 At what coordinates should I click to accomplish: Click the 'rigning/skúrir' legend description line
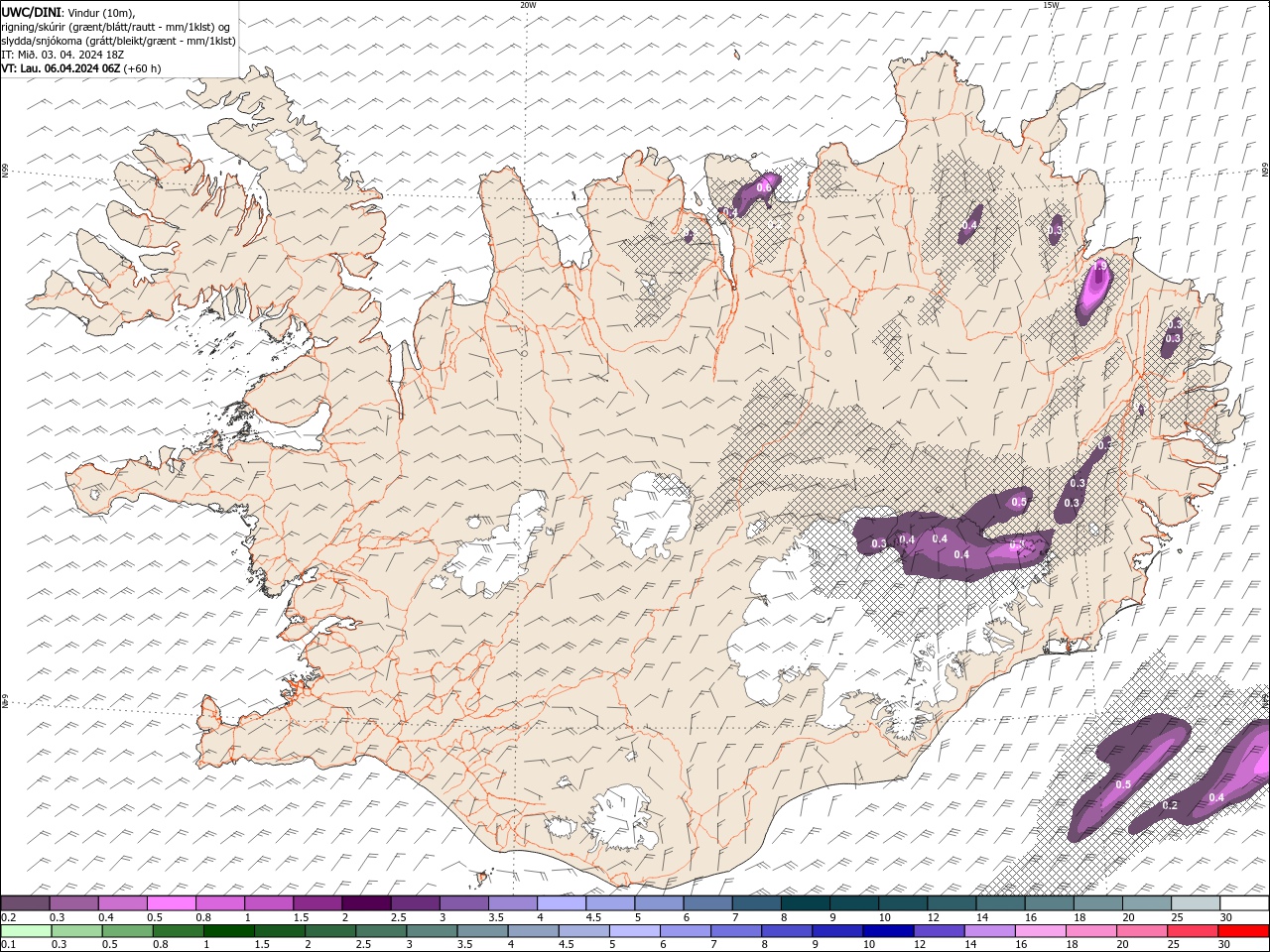(116, 27)
